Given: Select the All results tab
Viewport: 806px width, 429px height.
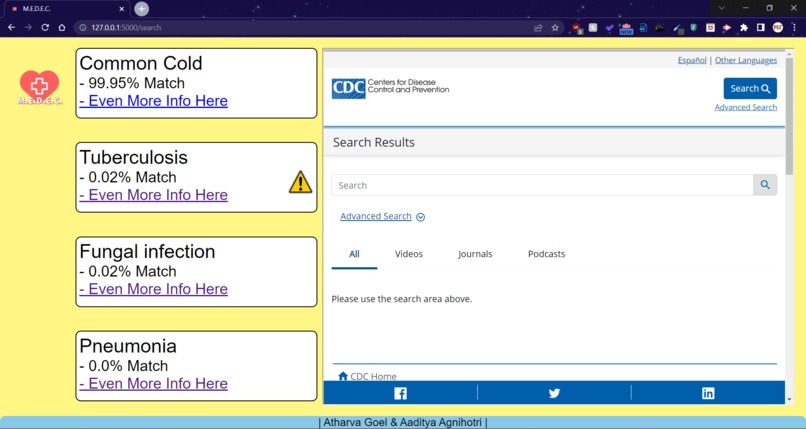Looking at the screenshot, I should point(354,254).
